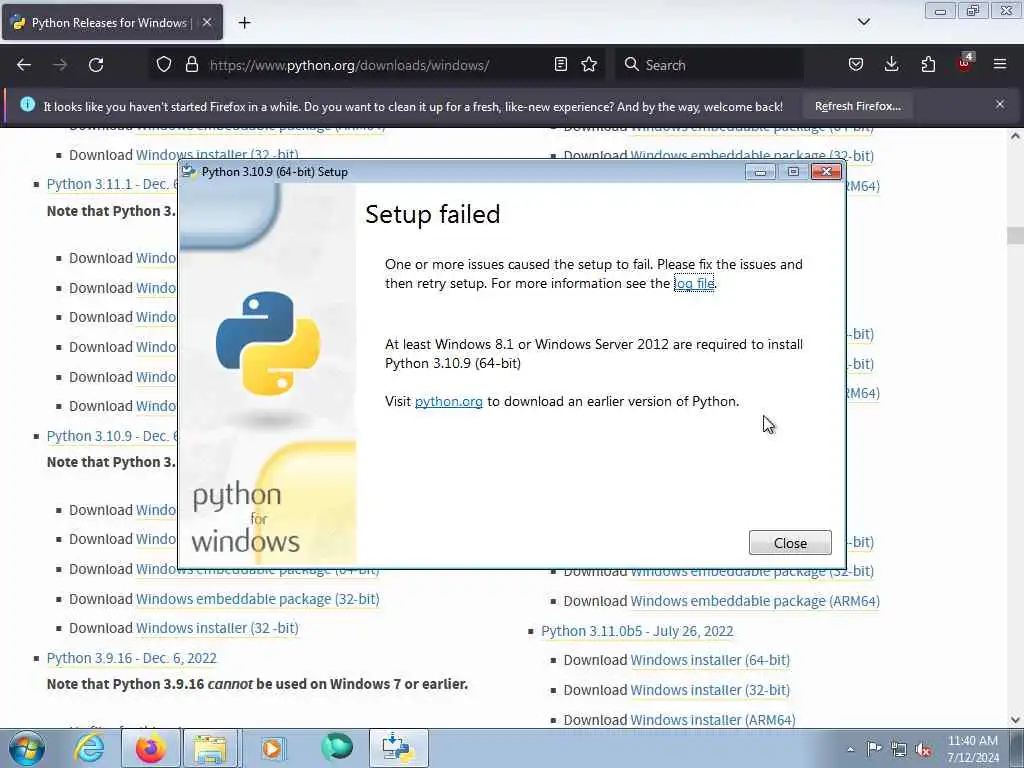The height and width of the screenshot is (768, 1024).
Task: Click the Search box in toolbar
Action: click(x=709, y=65)
